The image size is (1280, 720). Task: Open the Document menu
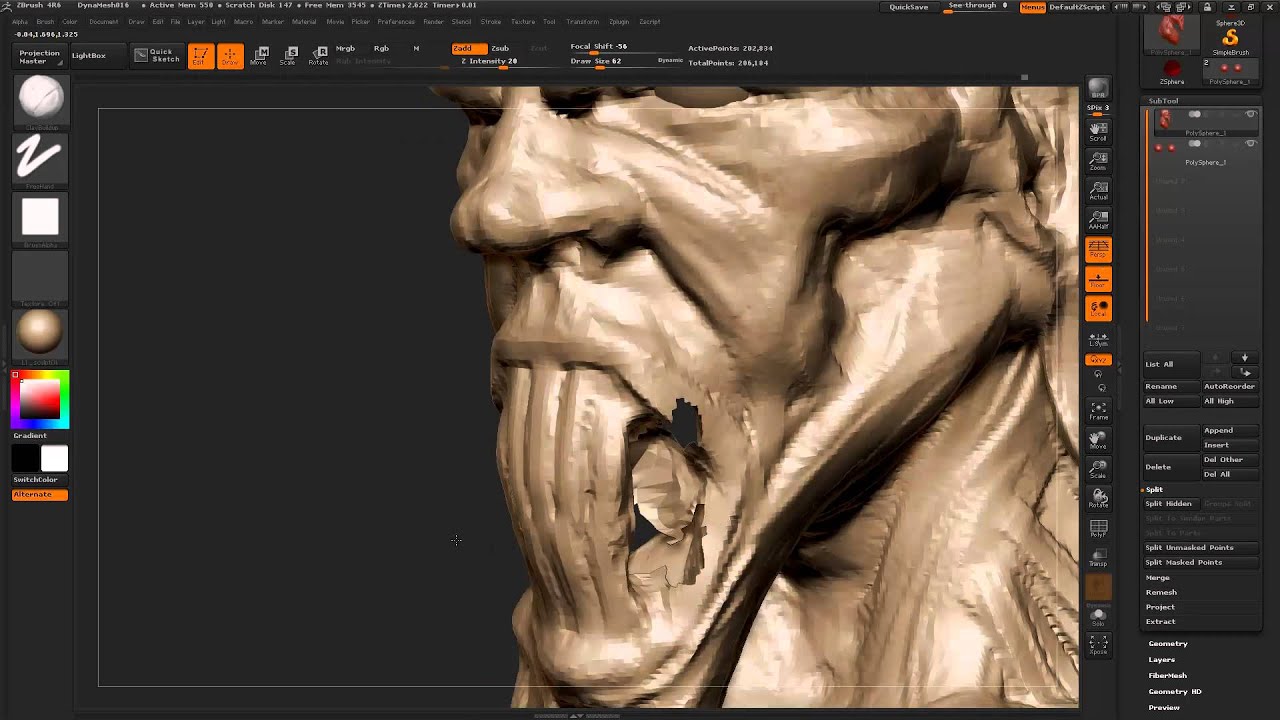pyautogui.click(x=103, y=21)
